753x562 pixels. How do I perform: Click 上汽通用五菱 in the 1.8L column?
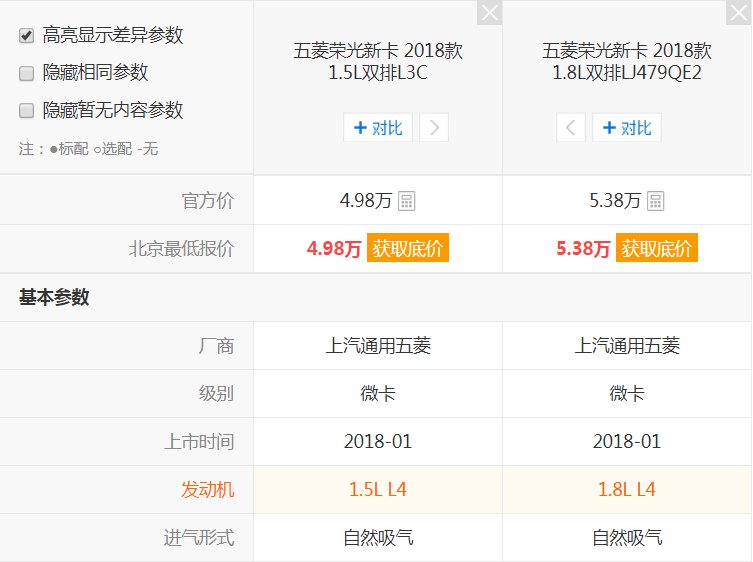627,346
